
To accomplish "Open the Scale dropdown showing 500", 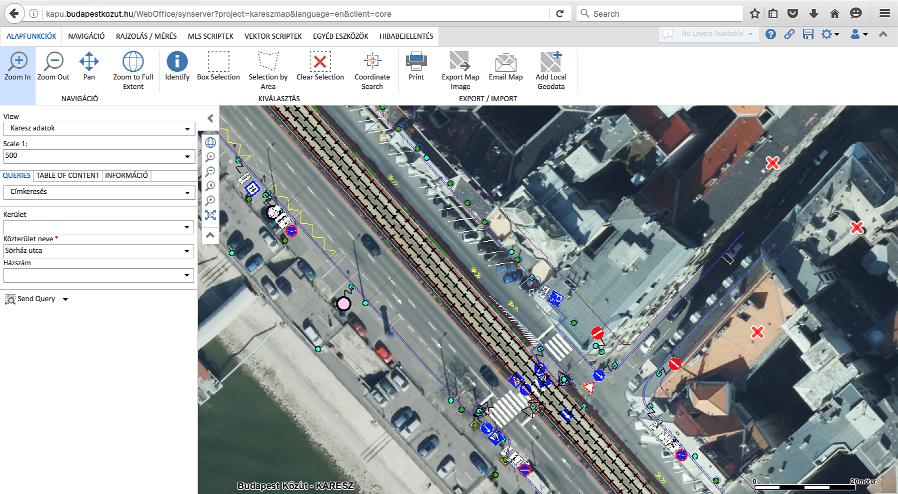I will pos(99,156).
